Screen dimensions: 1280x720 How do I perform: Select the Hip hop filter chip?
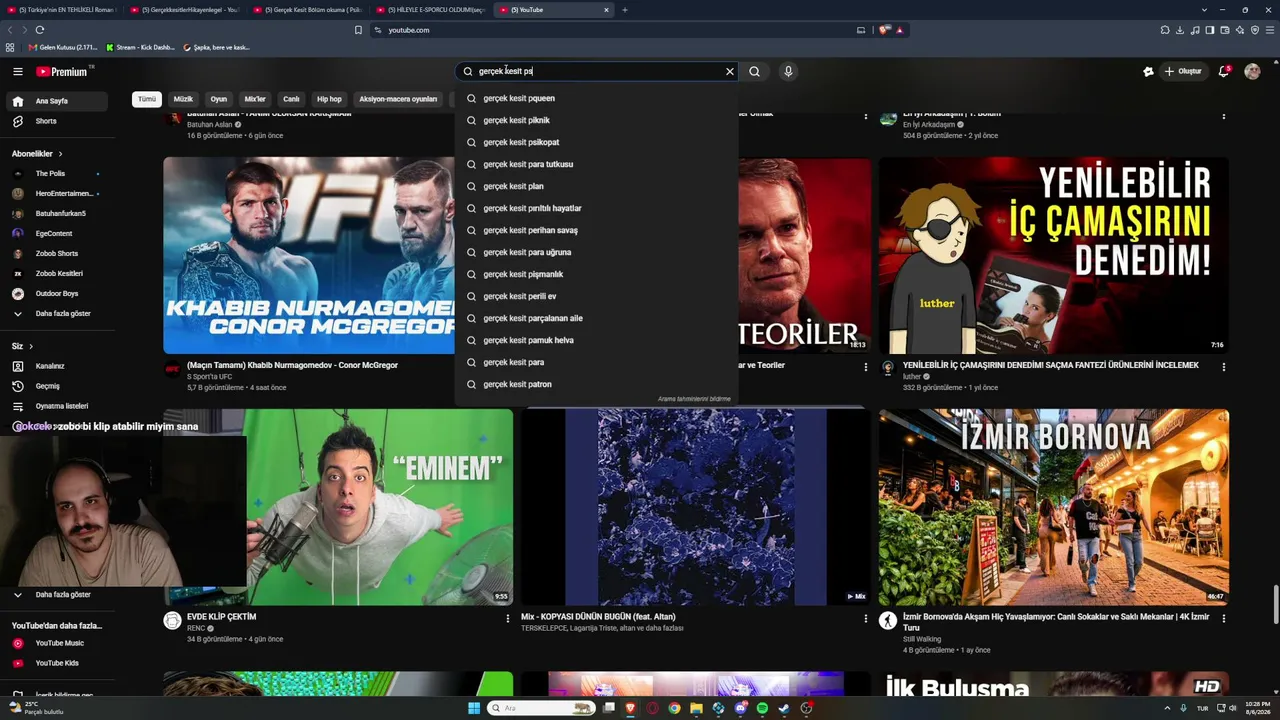(329, 99)
